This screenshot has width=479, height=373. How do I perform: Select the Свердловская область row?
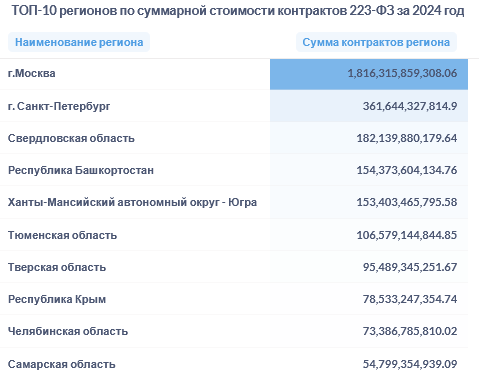234,138
